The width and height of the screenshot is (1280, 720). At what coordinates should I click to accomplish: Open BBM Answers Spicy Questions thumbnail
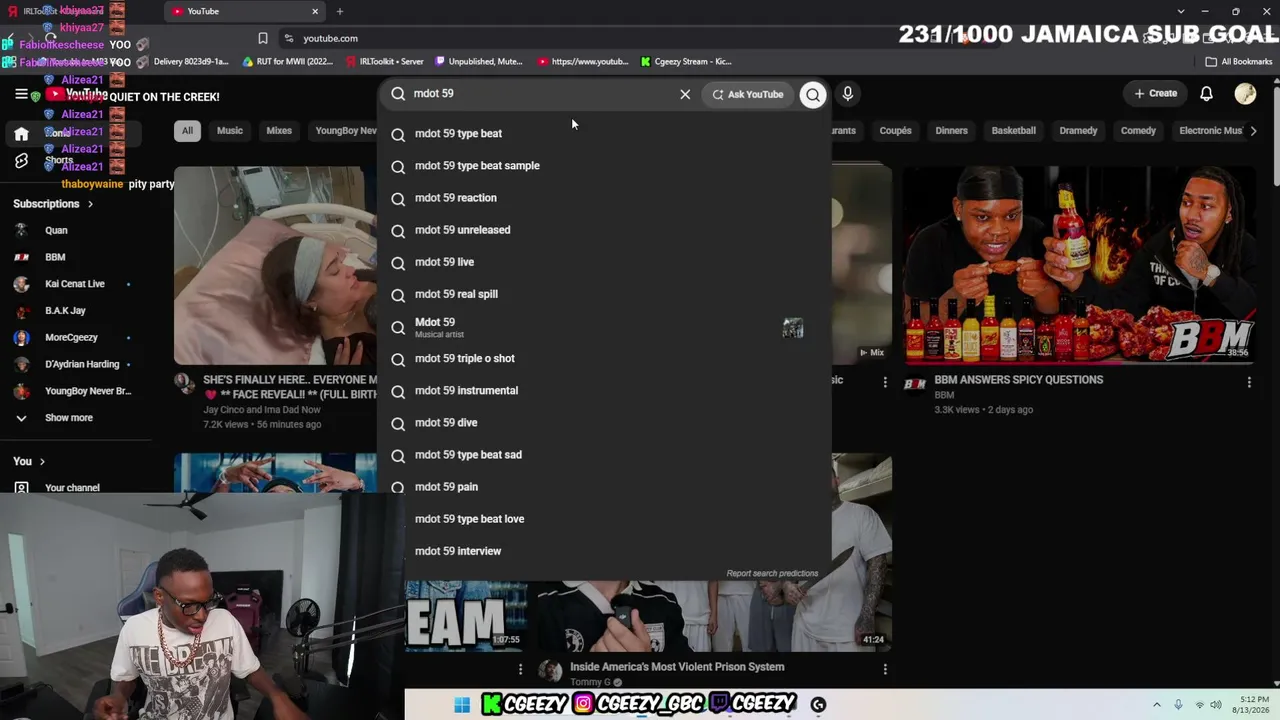point(1079,265)
